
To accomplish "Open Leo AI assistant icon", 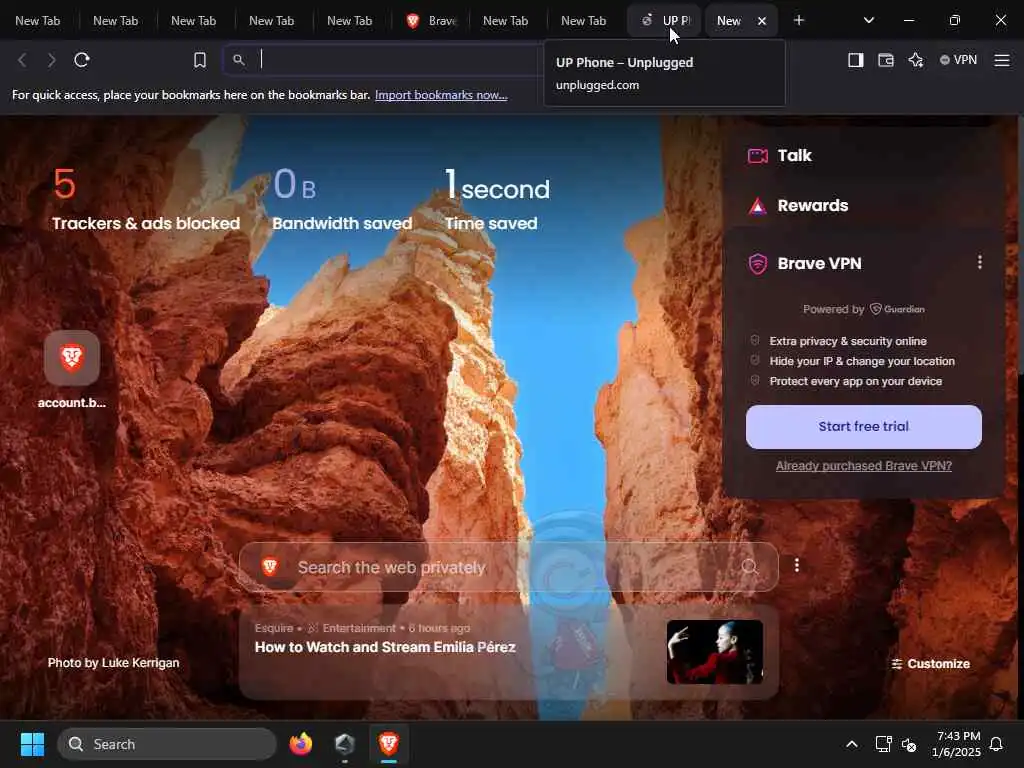I will coord(916,60).
